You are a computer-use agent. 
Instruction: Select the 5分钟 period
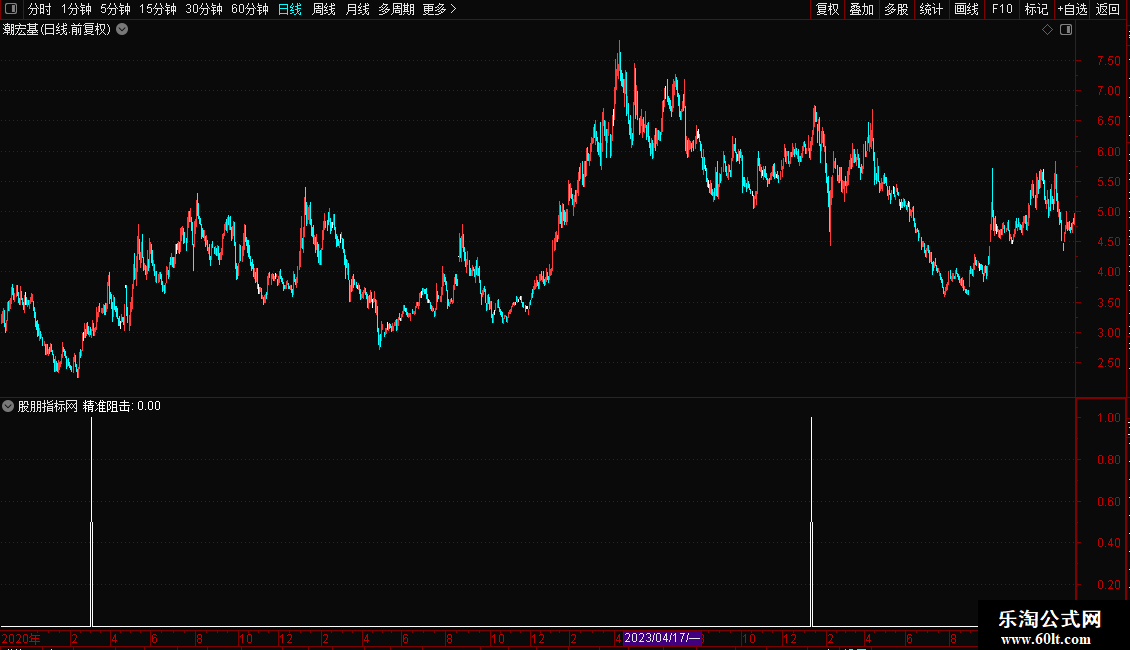(x=115, y=9)
